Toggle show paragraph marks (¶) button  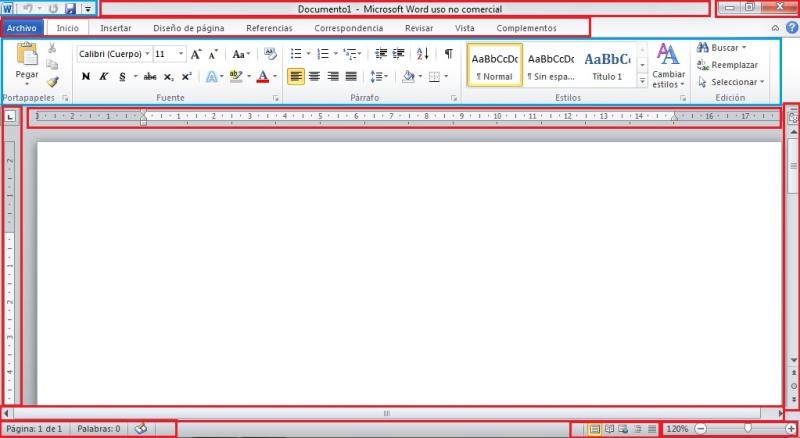coord(448,53)
